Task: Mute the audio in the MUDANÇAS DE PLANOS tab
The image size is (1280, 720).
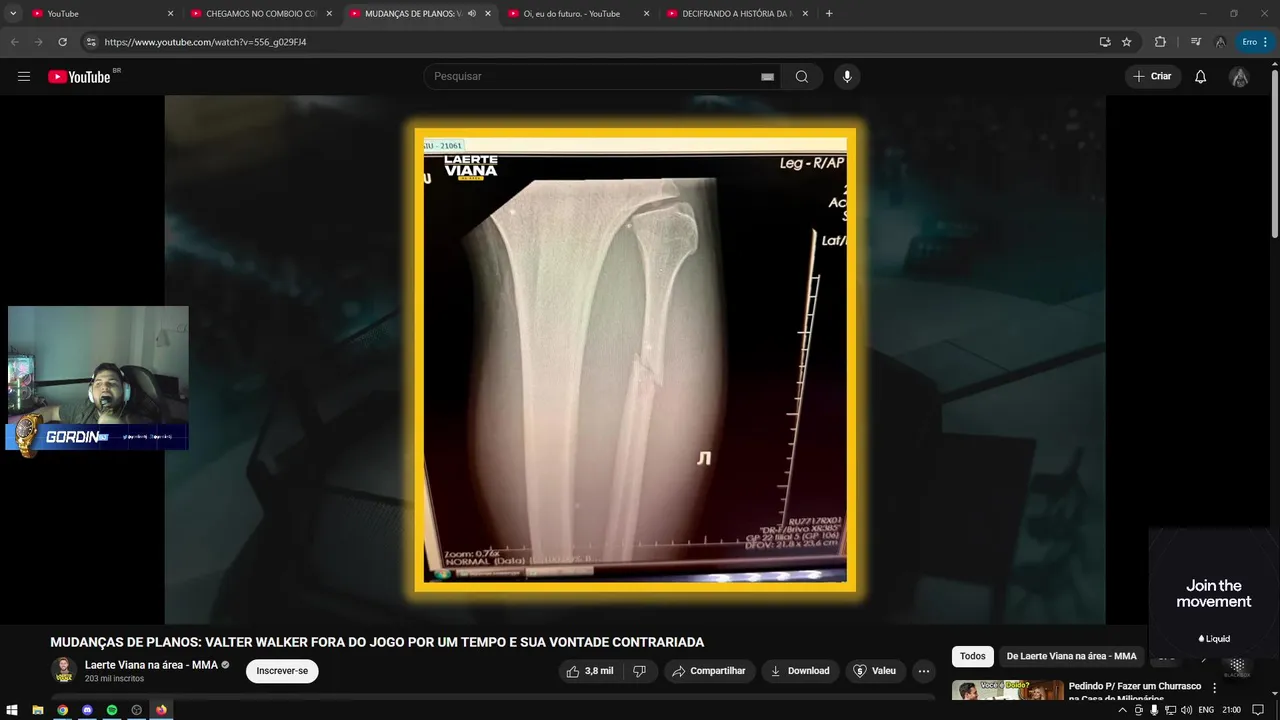Action: click(x=471, y=14)
